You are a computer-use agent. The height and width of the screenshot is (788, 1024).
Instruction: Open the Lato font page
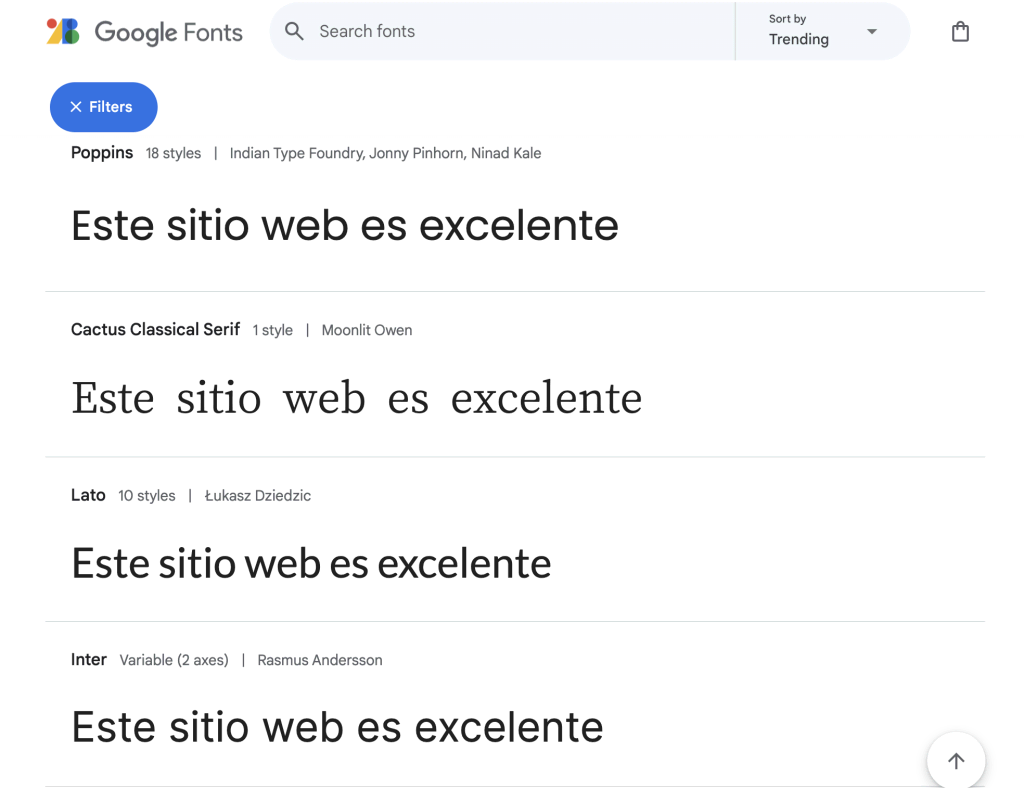88,495
